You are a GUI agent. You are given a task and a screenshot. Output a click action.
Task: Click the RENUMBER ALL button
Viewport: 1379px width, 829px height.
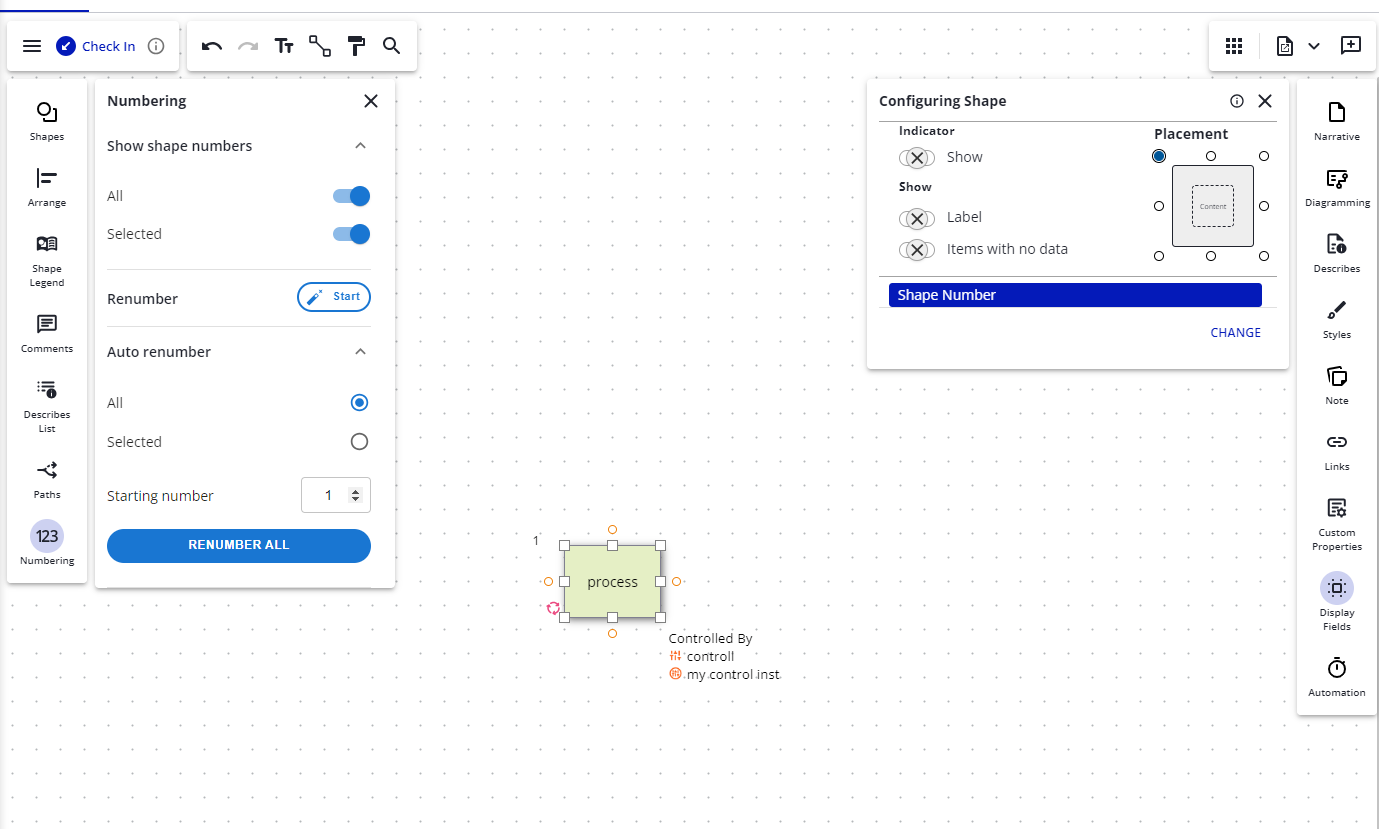pos(238,545)
